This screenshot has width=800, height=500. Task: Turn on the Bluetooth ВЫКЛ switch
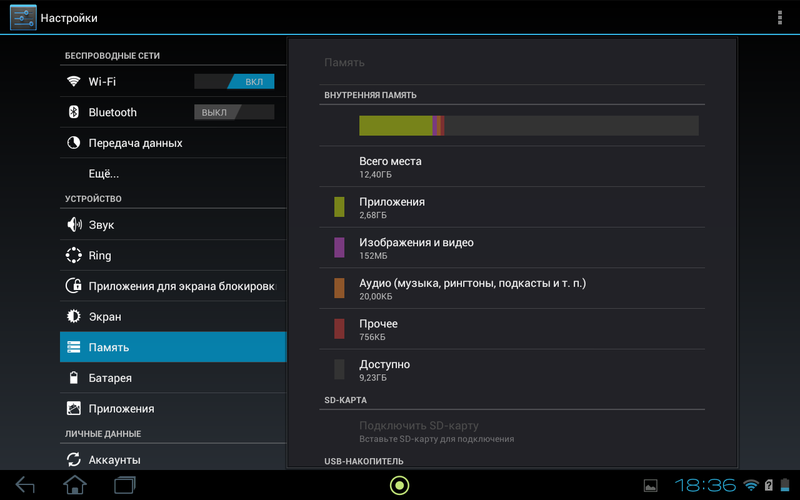(x=234, y=112)
